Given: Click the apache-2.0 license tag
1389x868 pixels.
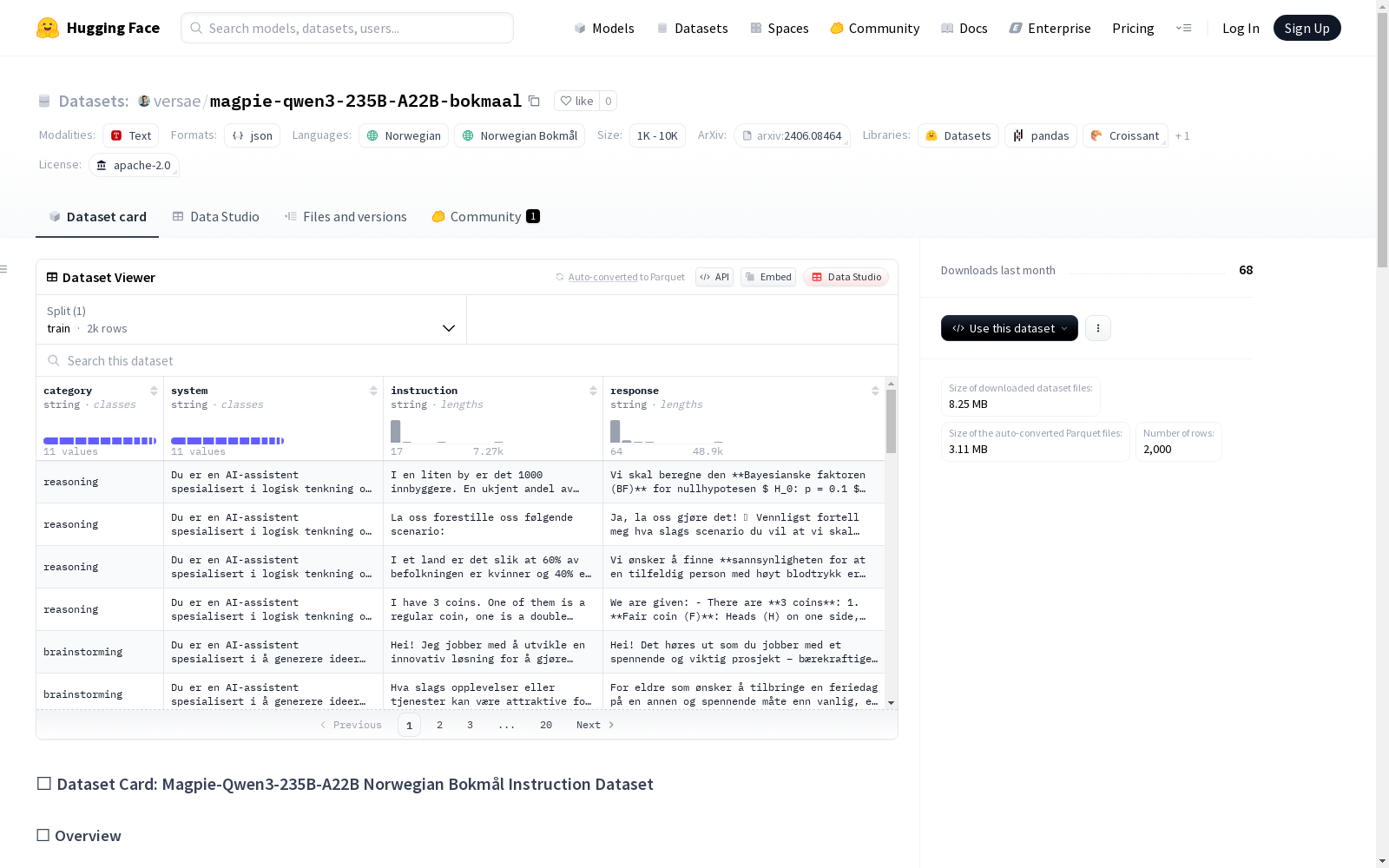Looking at the screenshot, I should click(x=134, y=165).
